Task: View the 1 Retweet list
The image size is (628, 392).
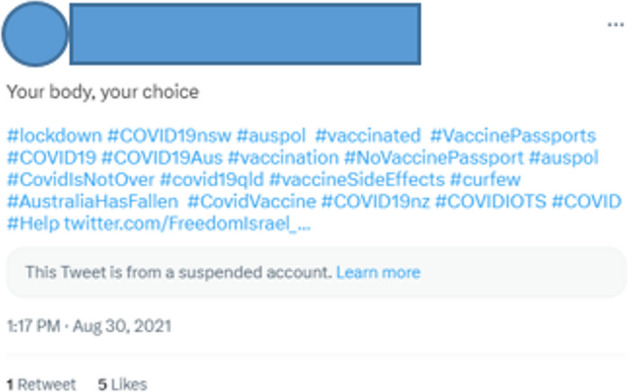Action: tap(41, 384)
